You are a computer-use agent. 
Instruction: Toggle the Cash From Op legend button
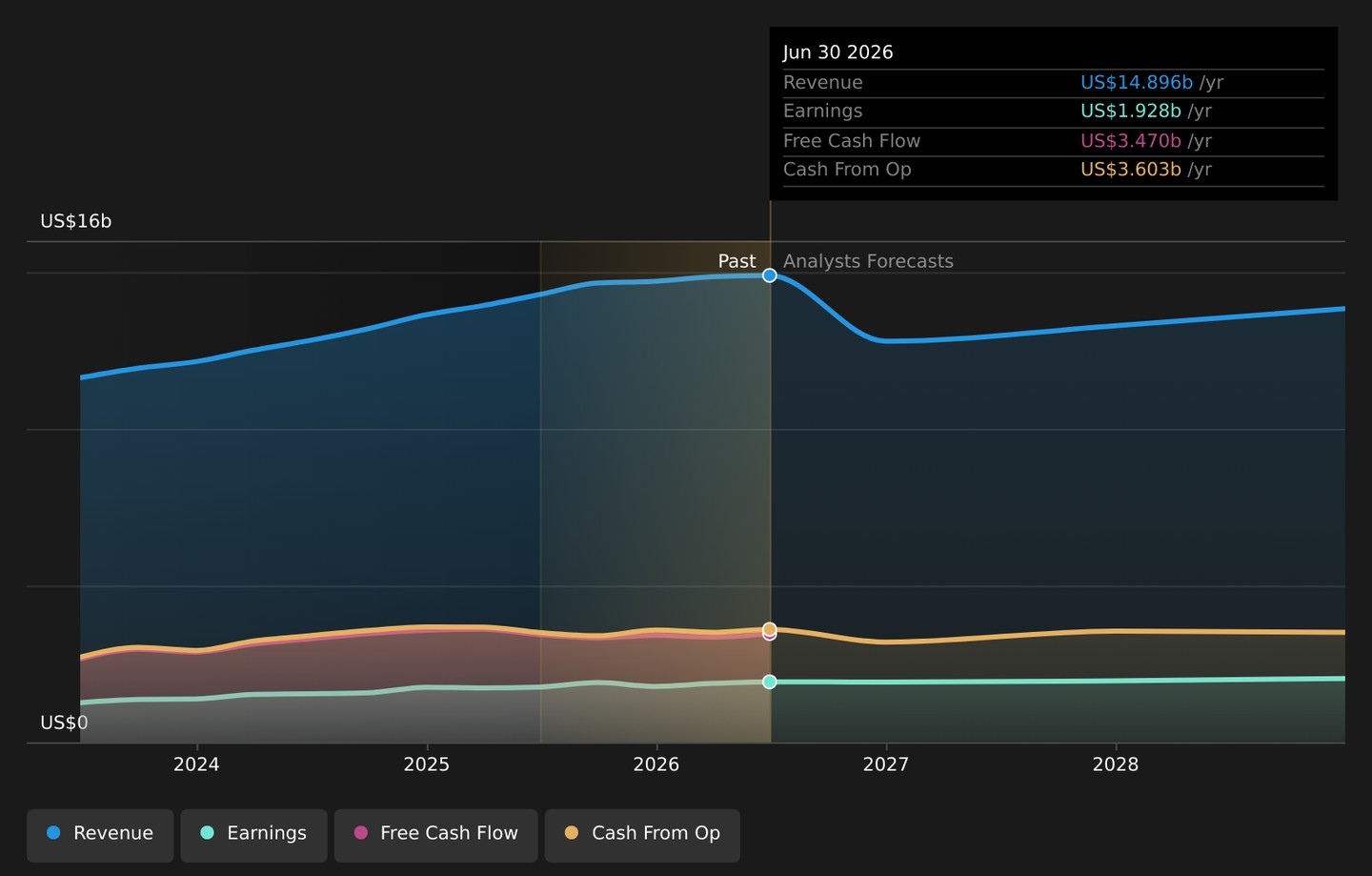pos(642,835)
